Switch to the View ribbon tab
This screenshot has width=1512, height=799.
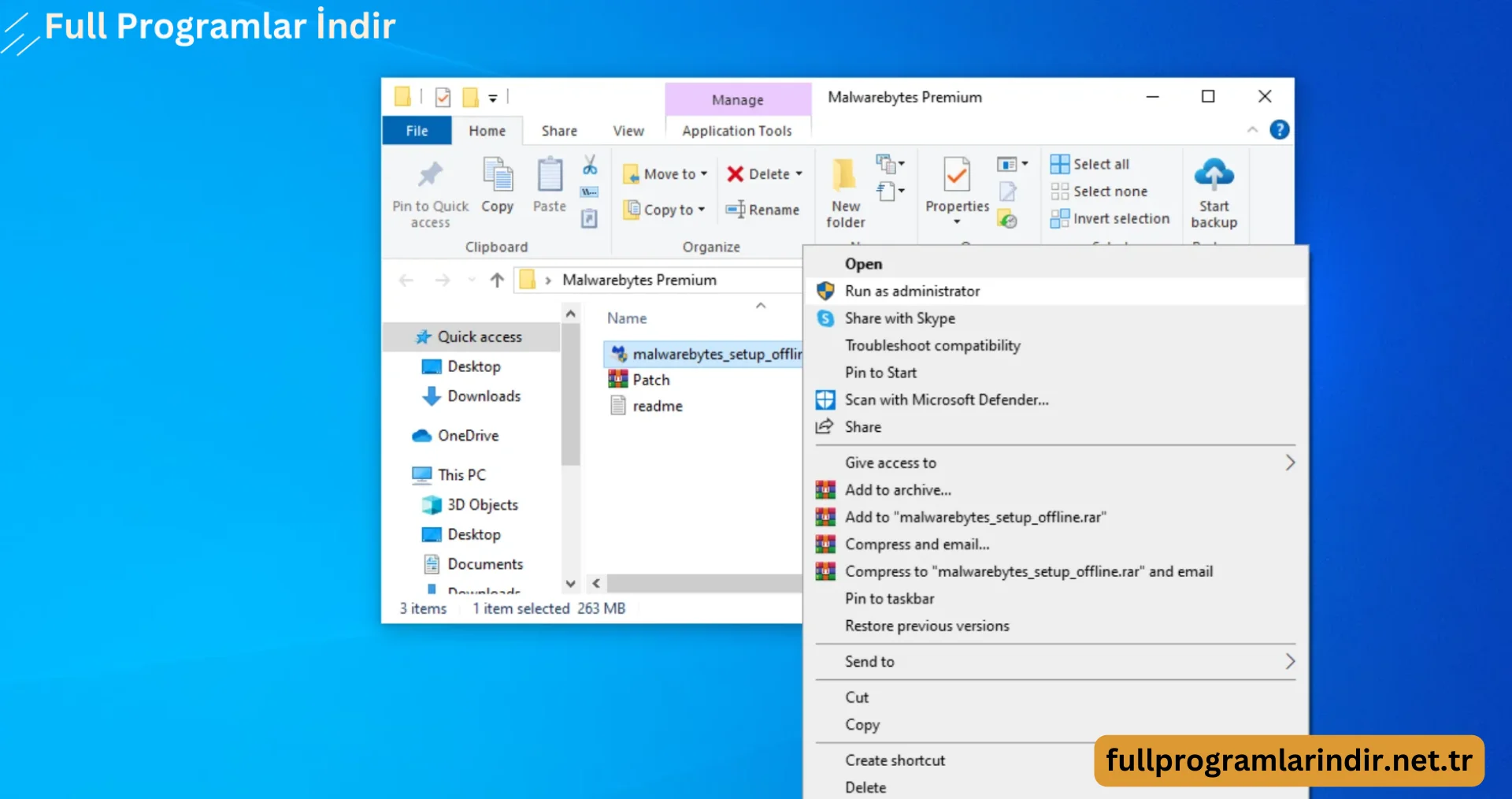click(x=628, y=131)
